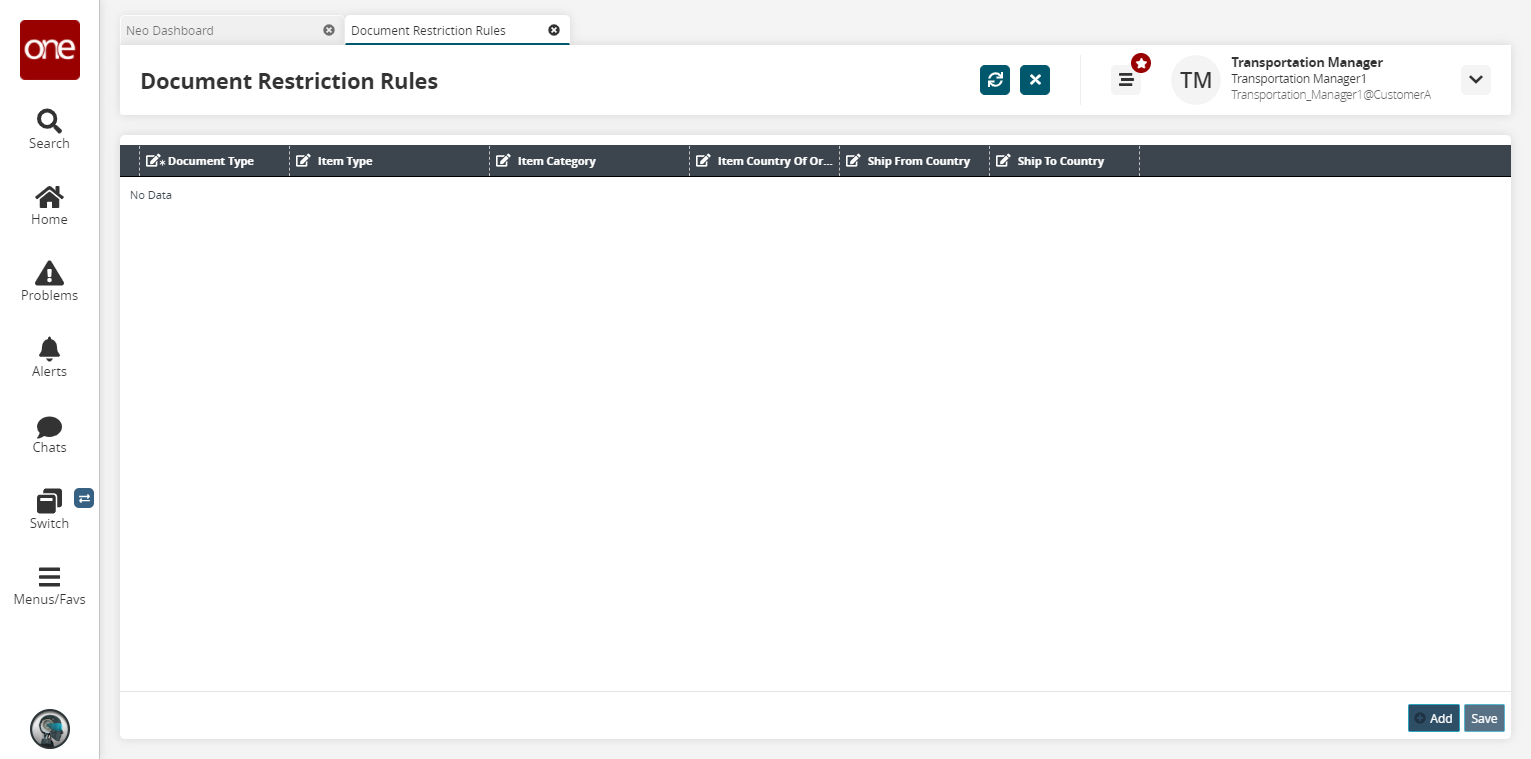Expand the user profile dropdown chevron
Screen dimensions: 1531x759
(x=1476, y=80)
